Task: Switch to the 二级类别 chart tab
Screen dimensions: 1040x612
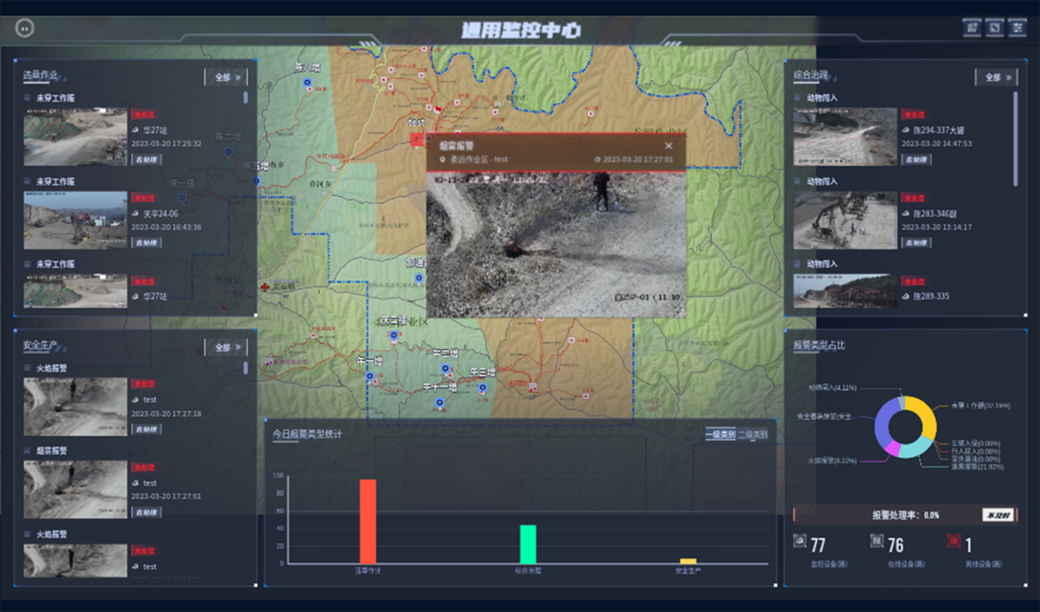Action: coord(753,435)
